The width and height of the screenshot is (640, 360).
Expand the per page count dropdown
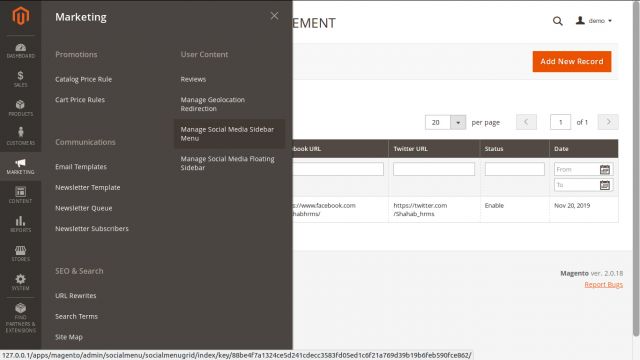tap(458, 122)
